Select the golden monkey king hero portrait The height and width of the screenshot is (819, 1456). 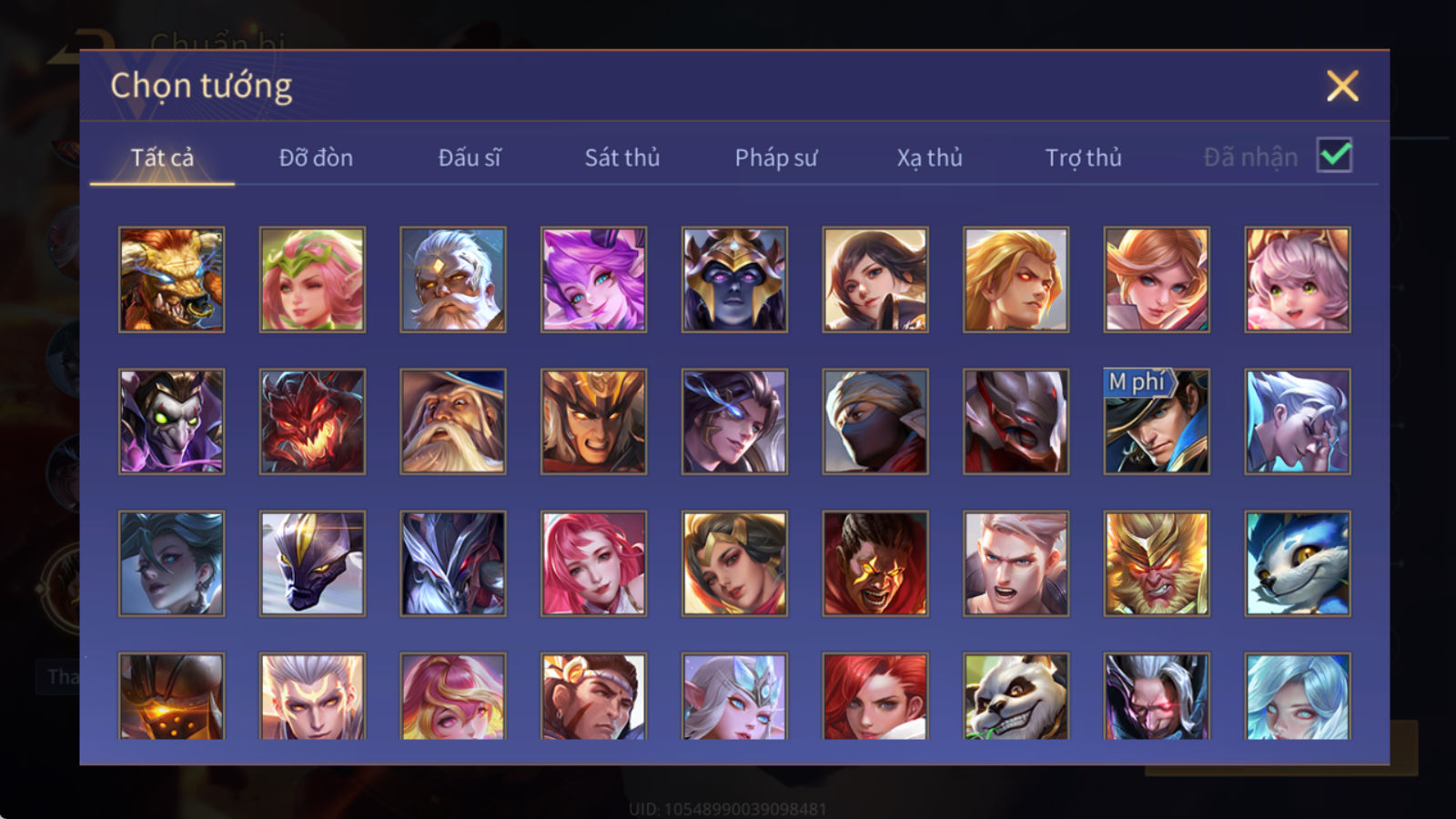(1156, 563)
